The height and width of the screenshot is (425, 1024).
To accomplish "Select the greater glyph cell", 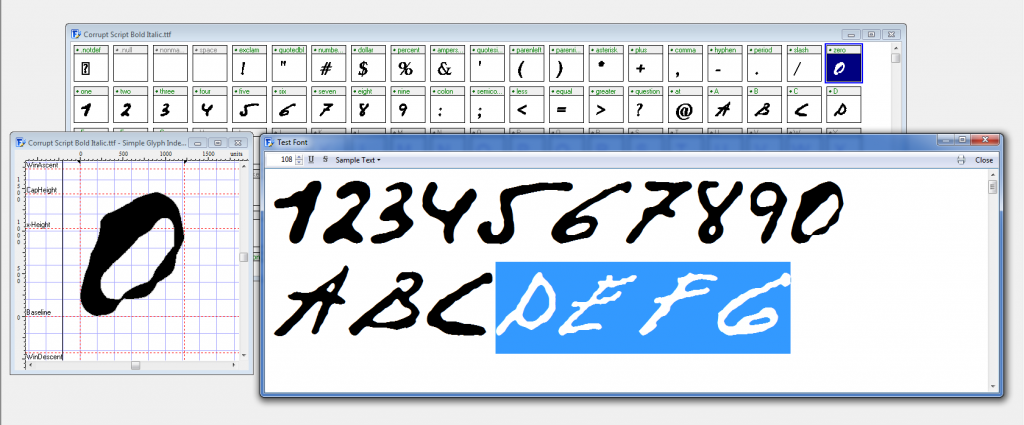I will 606,104.
